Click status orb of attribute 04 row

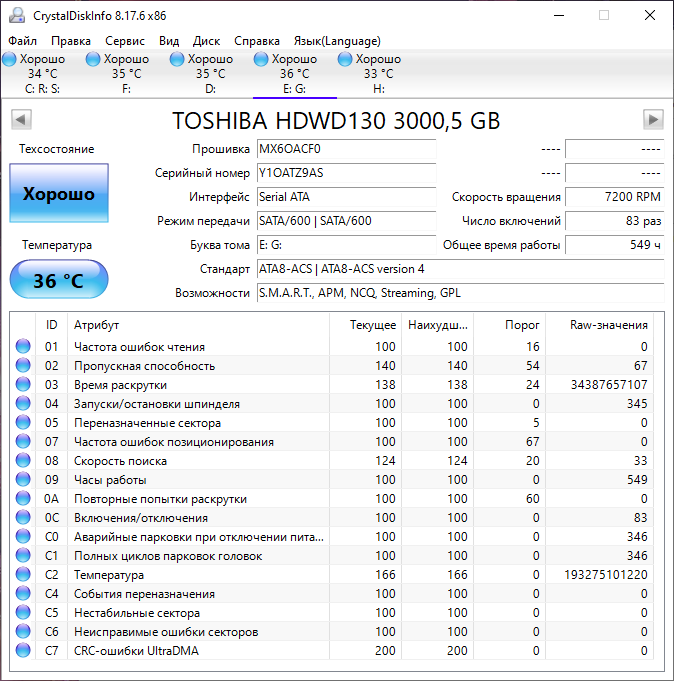pyautogui.click(x=23, y=403)
